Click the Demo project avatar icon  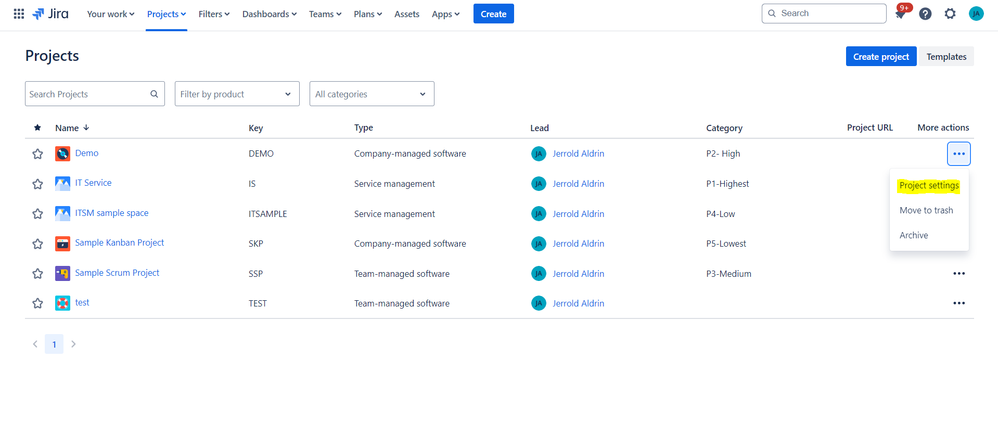point(62,154)
